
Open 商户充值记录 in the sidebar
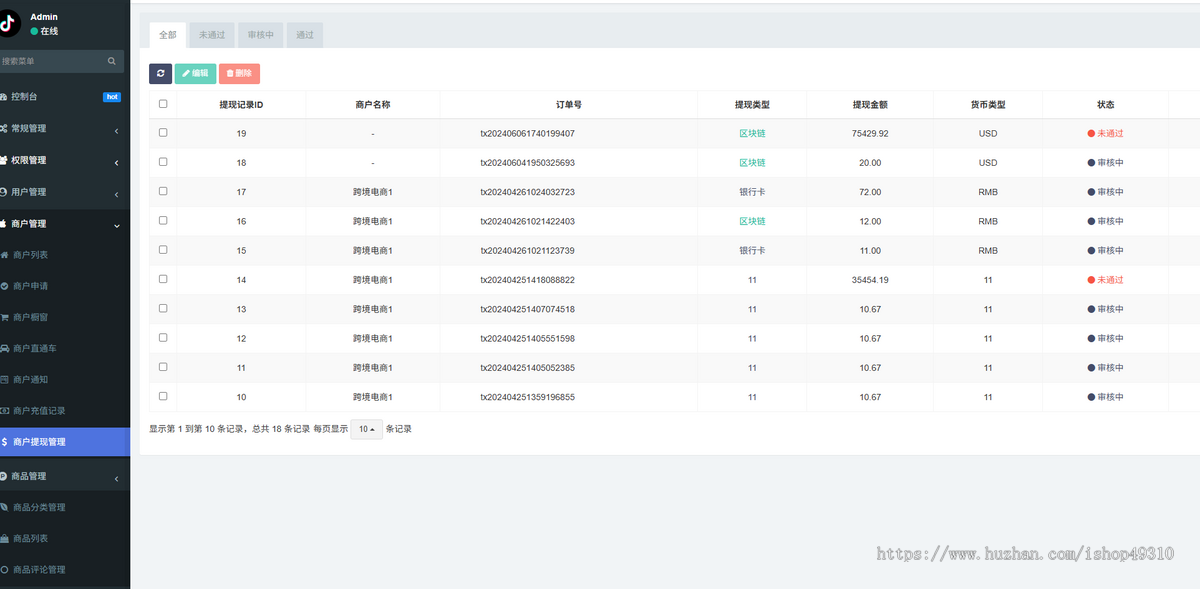pos(39,411)
